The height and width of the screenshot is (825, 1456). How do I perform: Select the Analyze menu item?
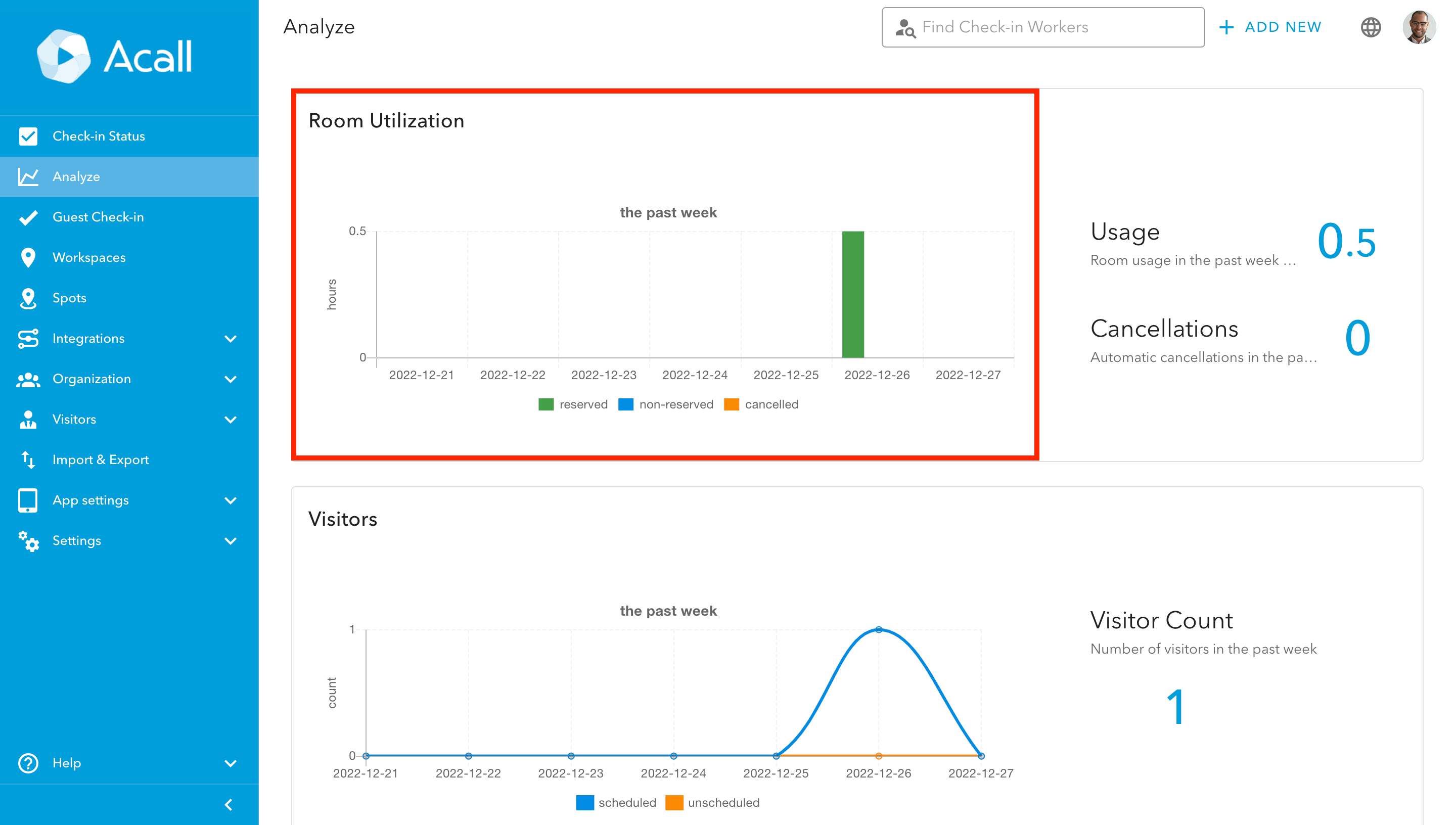point(76,177)
